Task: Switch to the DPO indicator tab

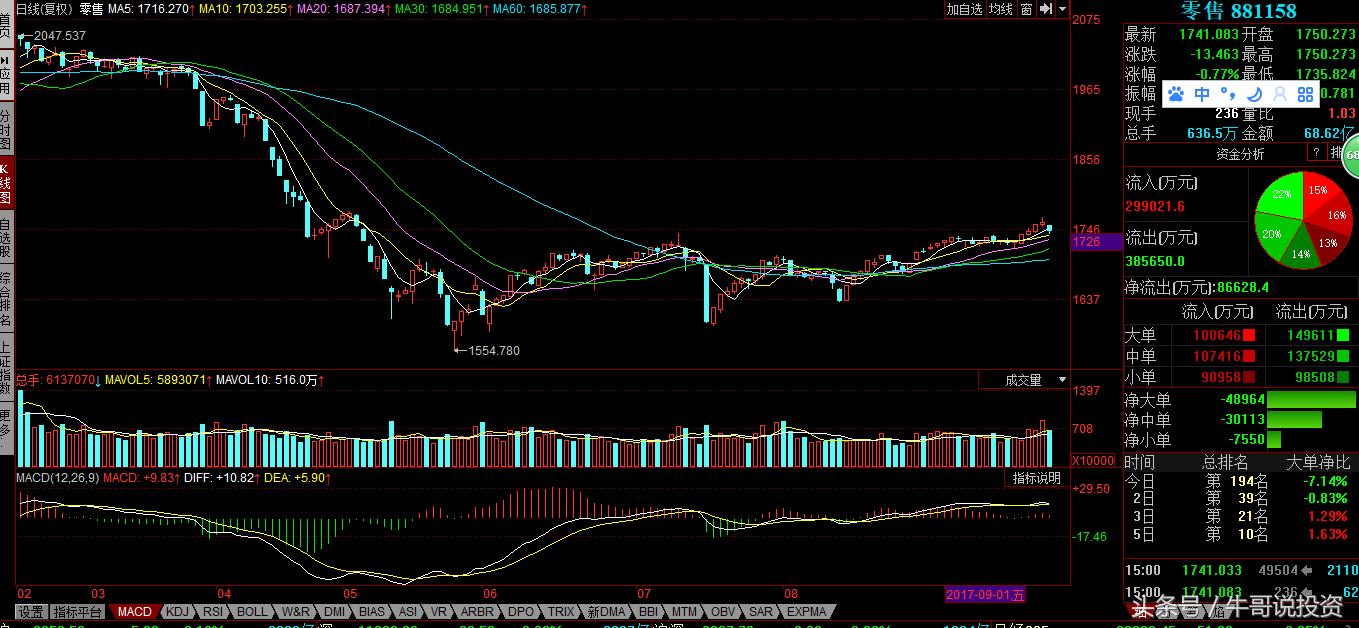Action: click(521, 611)
